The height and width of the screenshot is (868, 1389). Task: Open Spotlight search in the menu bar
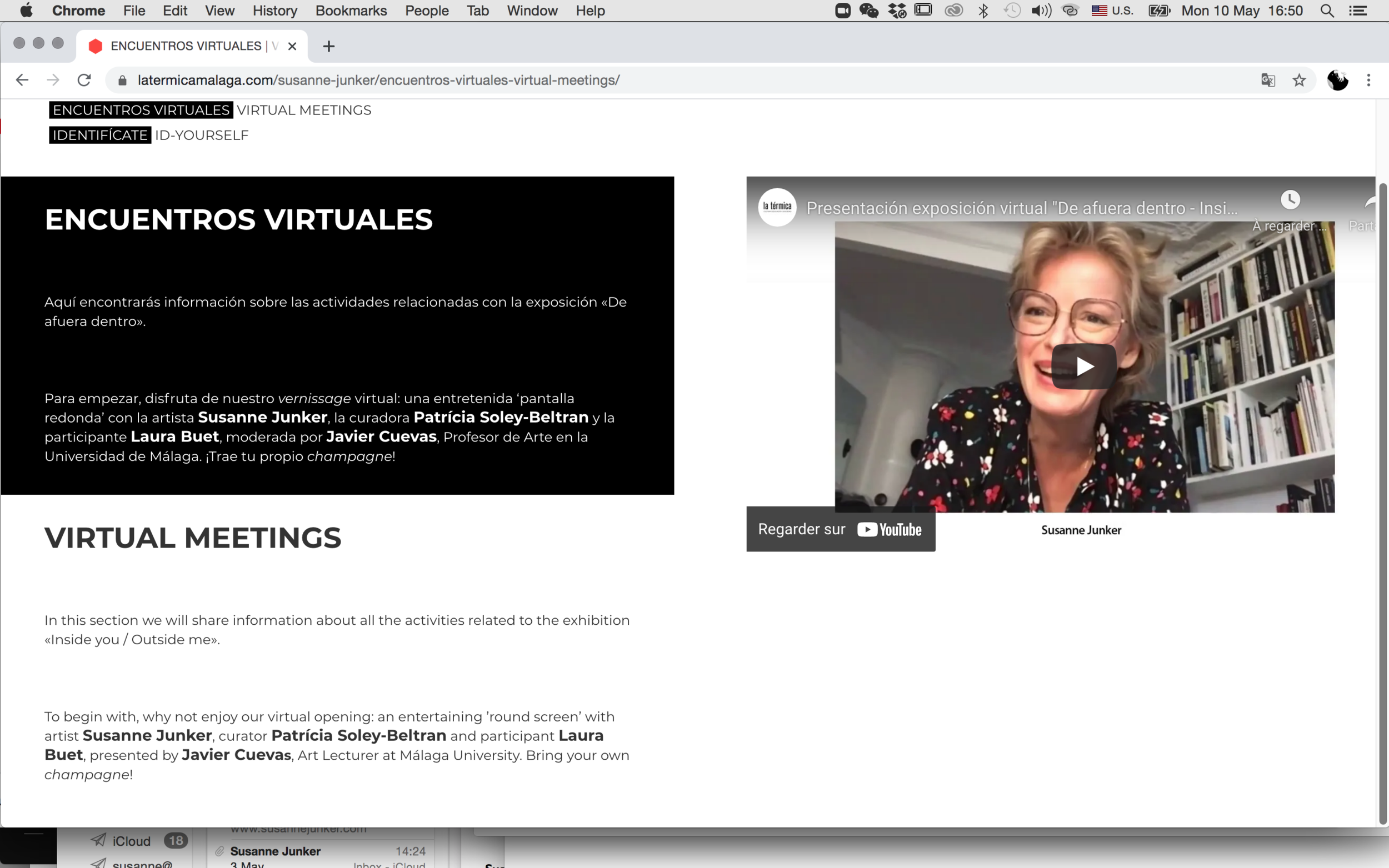[x=1326, y=11]
